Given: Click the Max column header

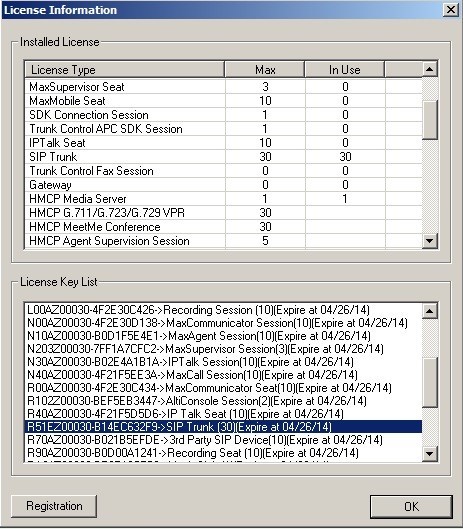Looking at the screenshot, I should tap(265, 70).
